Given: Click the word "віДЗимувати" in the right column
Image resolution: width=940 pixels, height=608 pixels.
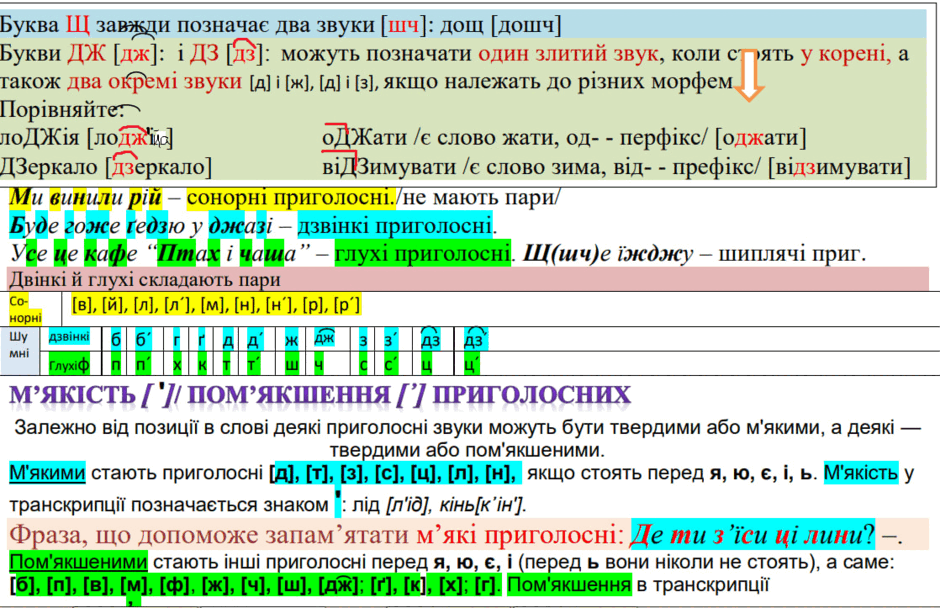Looking at the screenshot, I should click(x=388, y=166).
